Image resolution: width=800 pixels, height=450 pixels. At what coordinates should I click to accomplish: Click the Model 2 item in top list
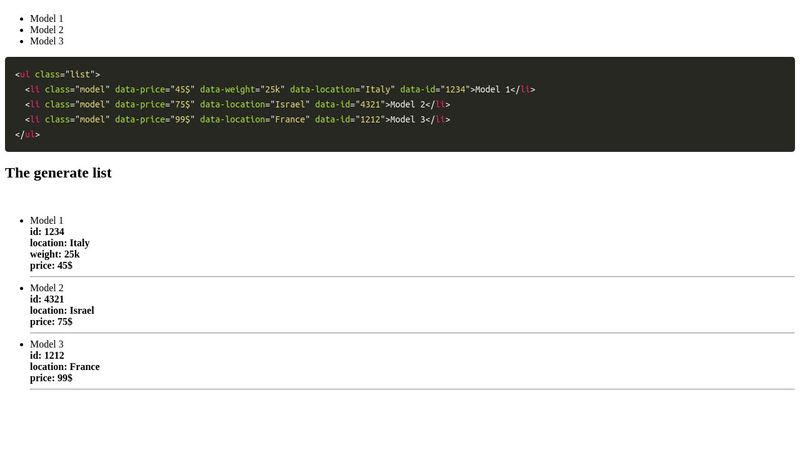click(46, 30)
